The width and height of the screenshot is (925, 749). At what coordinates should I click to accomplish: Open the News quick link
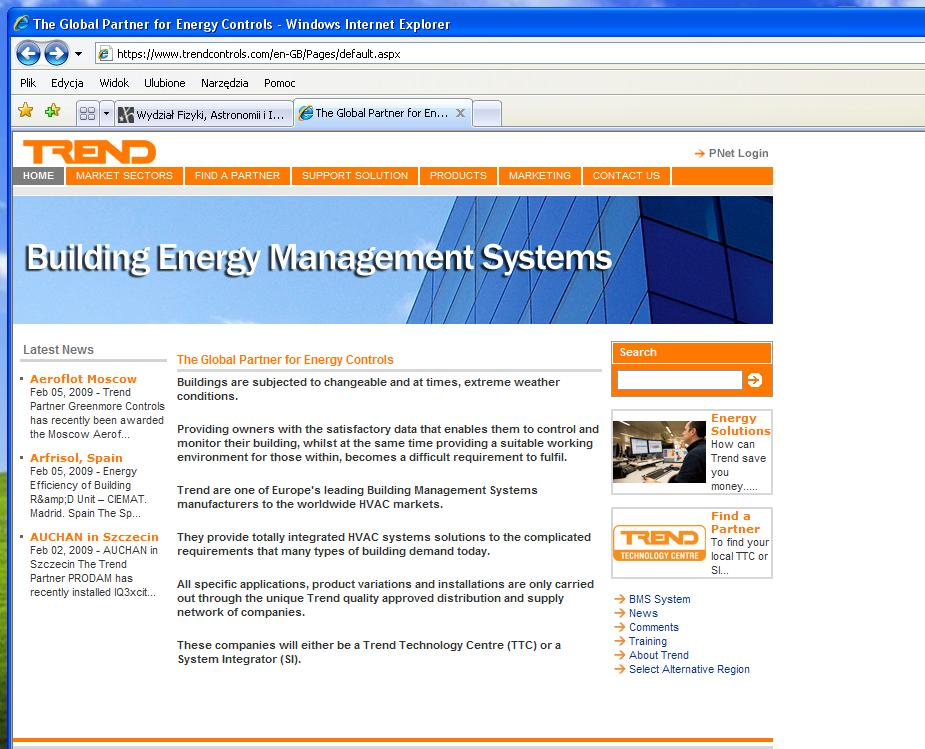pyautogui.click(x=643, y=613)
